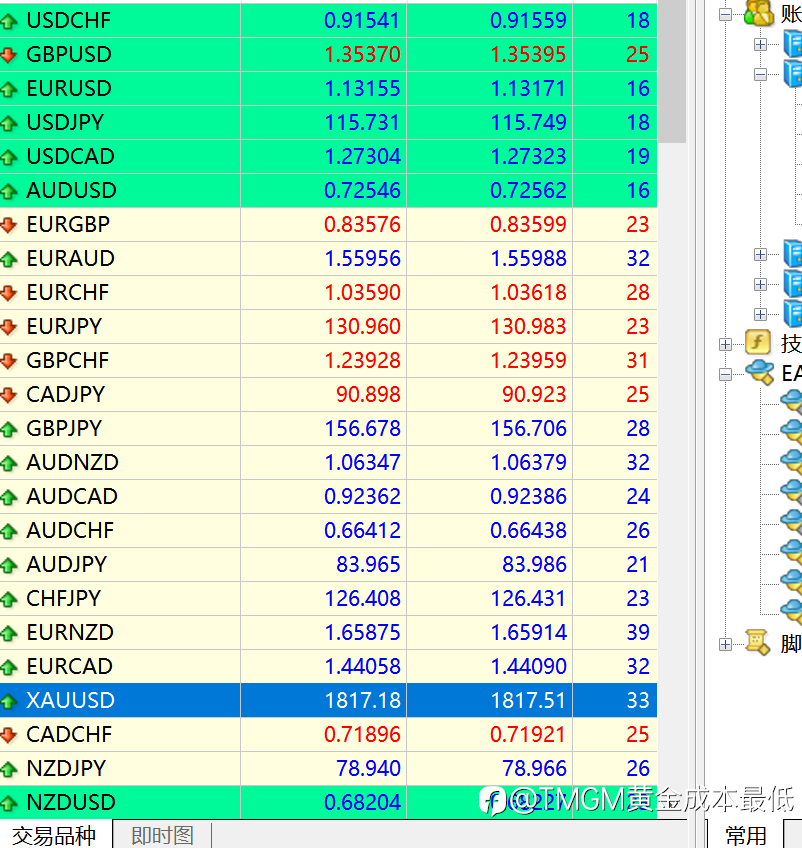Click the EURAUD bid price 1.55956
Viewport: 802px width, 848px height.
pyautogui.click(x=362, y=259)
